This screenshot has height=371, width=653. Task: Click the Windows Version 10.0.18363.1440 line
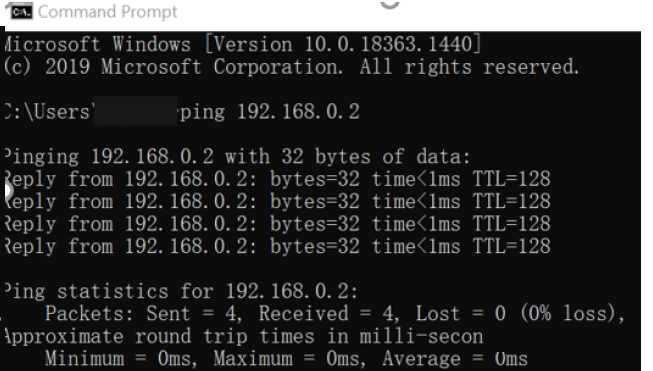click(243, 44)
